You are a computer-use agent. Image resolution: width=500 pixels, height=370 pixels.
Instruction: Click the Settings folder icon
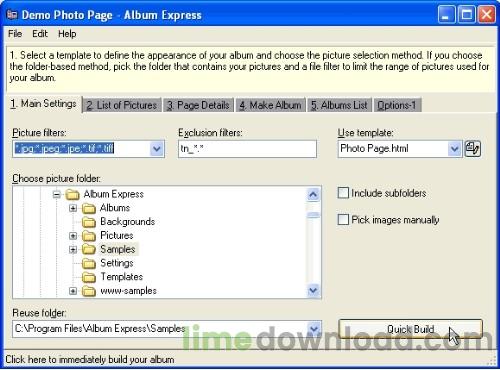pyautogui.click(x=89, y=263)
